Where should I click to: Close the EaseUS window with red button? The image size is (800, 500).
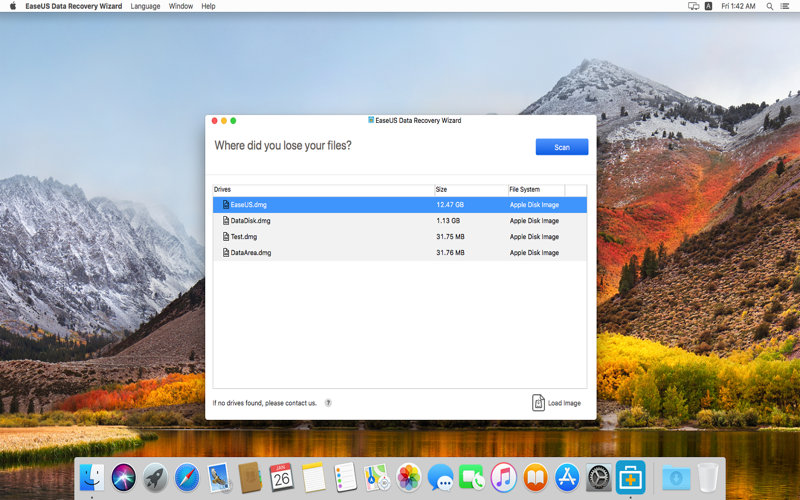pyautogui.click(x=214, y=121)
